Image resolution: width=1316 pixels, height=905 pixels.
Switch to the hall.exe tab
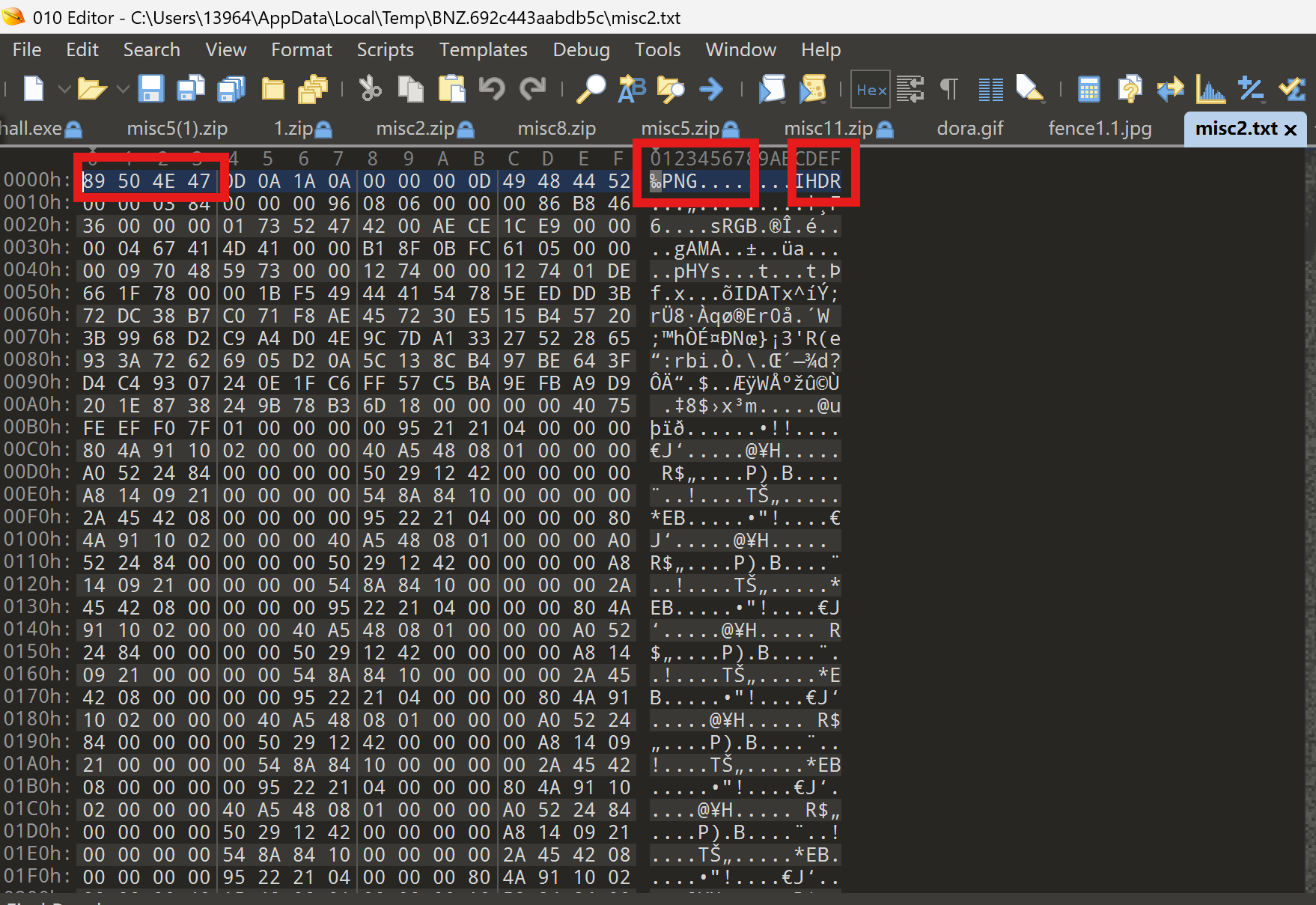40,128
